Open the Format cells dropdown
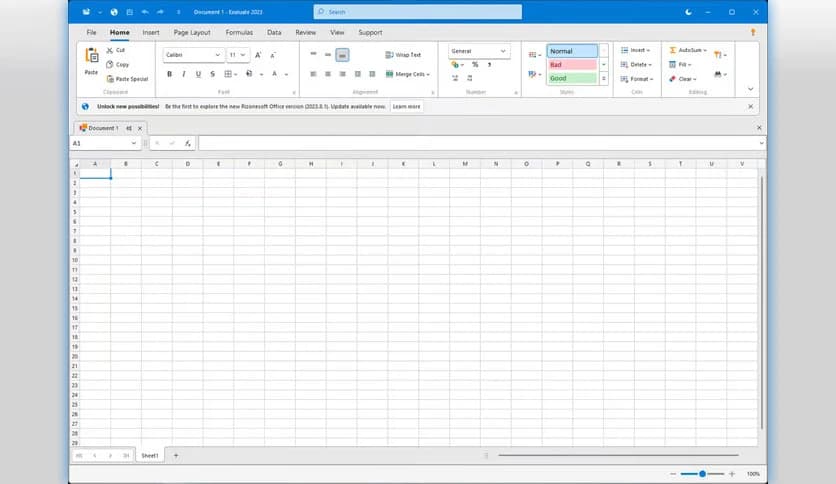Image resolution: width=836 pixels, height=484 pixels. coord(637,79)
